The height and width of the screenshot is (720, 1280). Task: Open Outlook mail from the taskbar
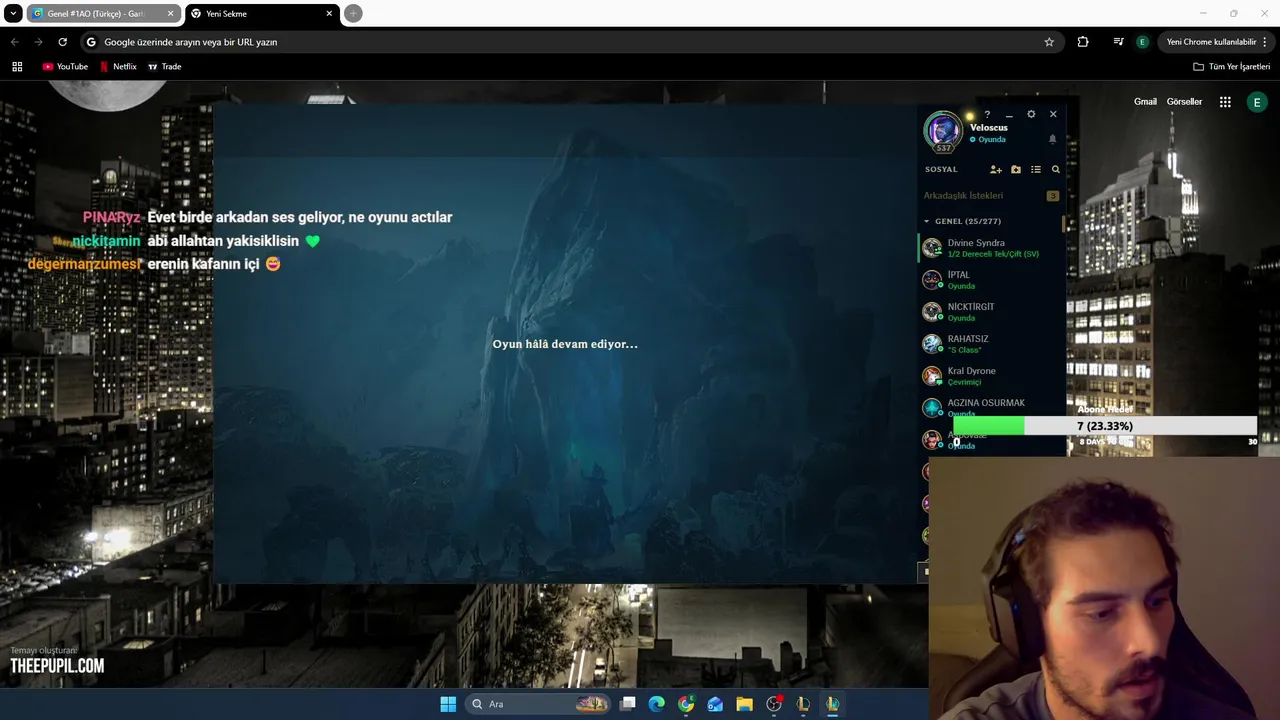[715, 704]
